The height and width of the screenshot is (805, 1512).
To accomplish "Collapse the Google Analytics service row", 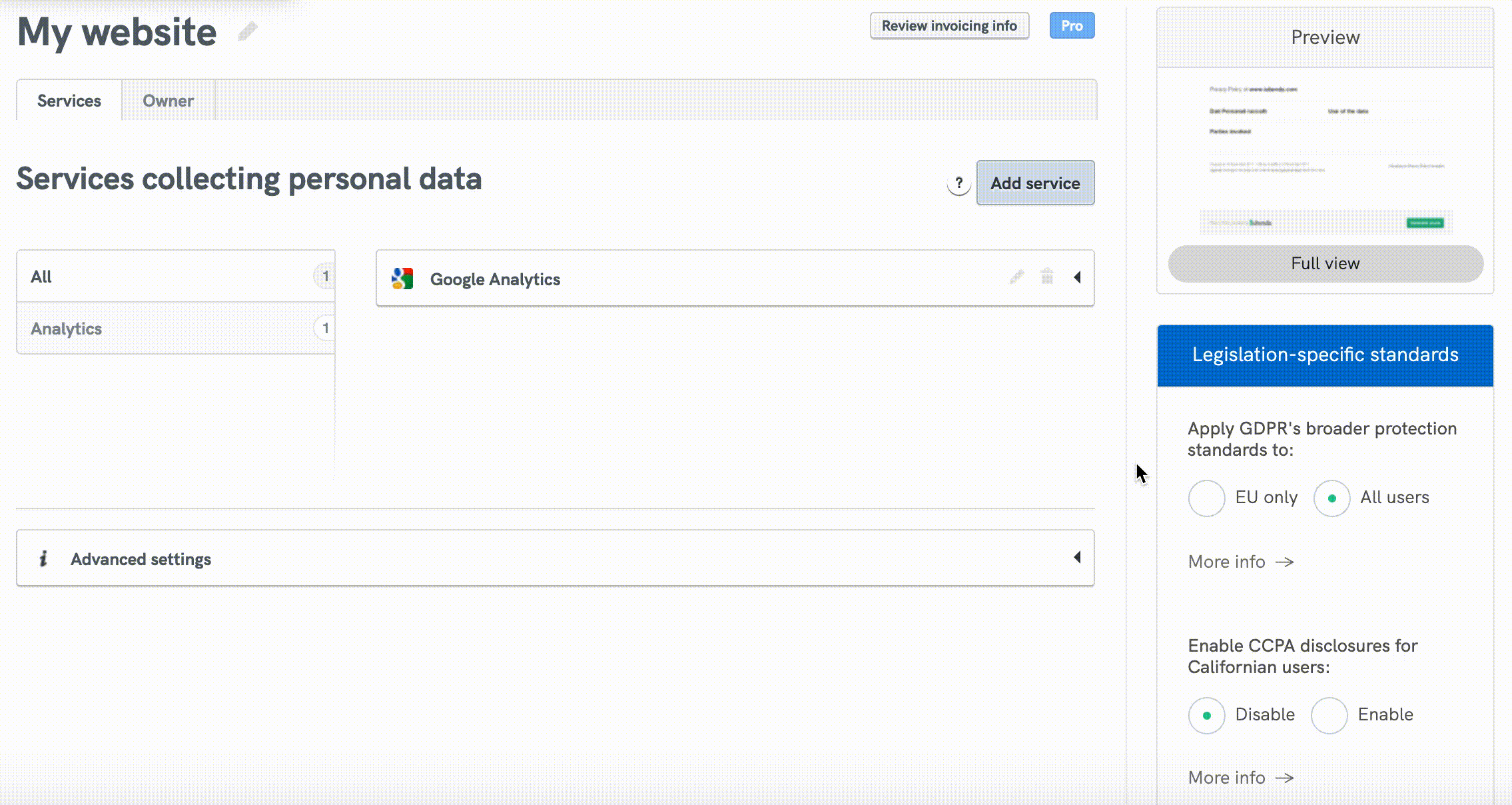I will [1078, 278].
